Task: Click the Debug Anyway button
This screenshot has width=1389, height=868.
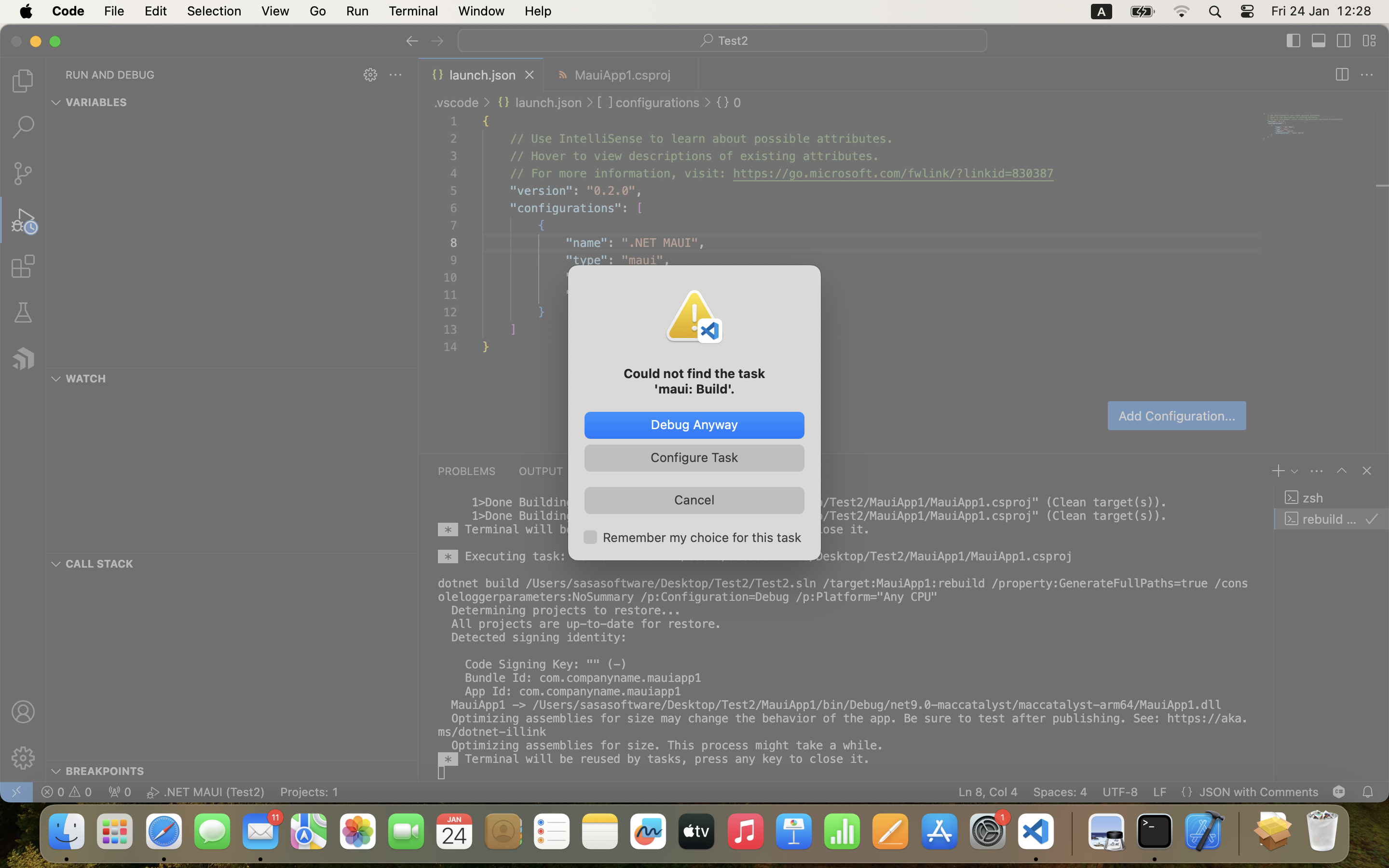Action: (694, 425)
